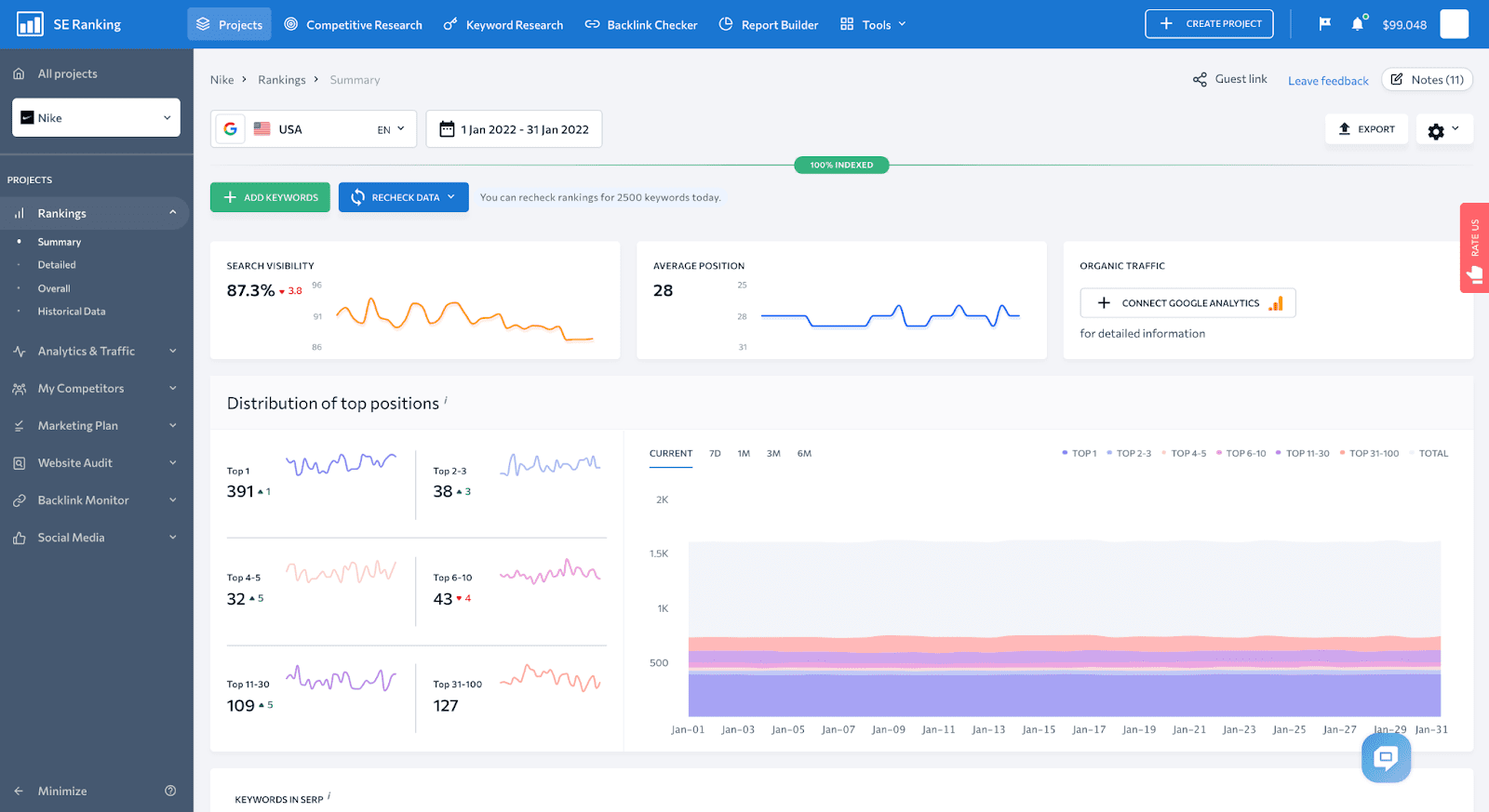
Task: Toggle TOTAL legend series
Action: coord(1429,454)
